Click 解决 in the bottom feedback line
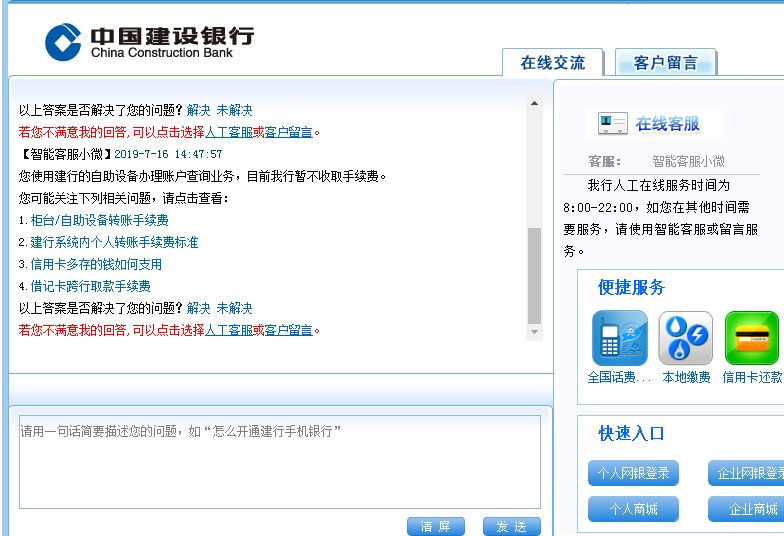 (x=198, y=308)
